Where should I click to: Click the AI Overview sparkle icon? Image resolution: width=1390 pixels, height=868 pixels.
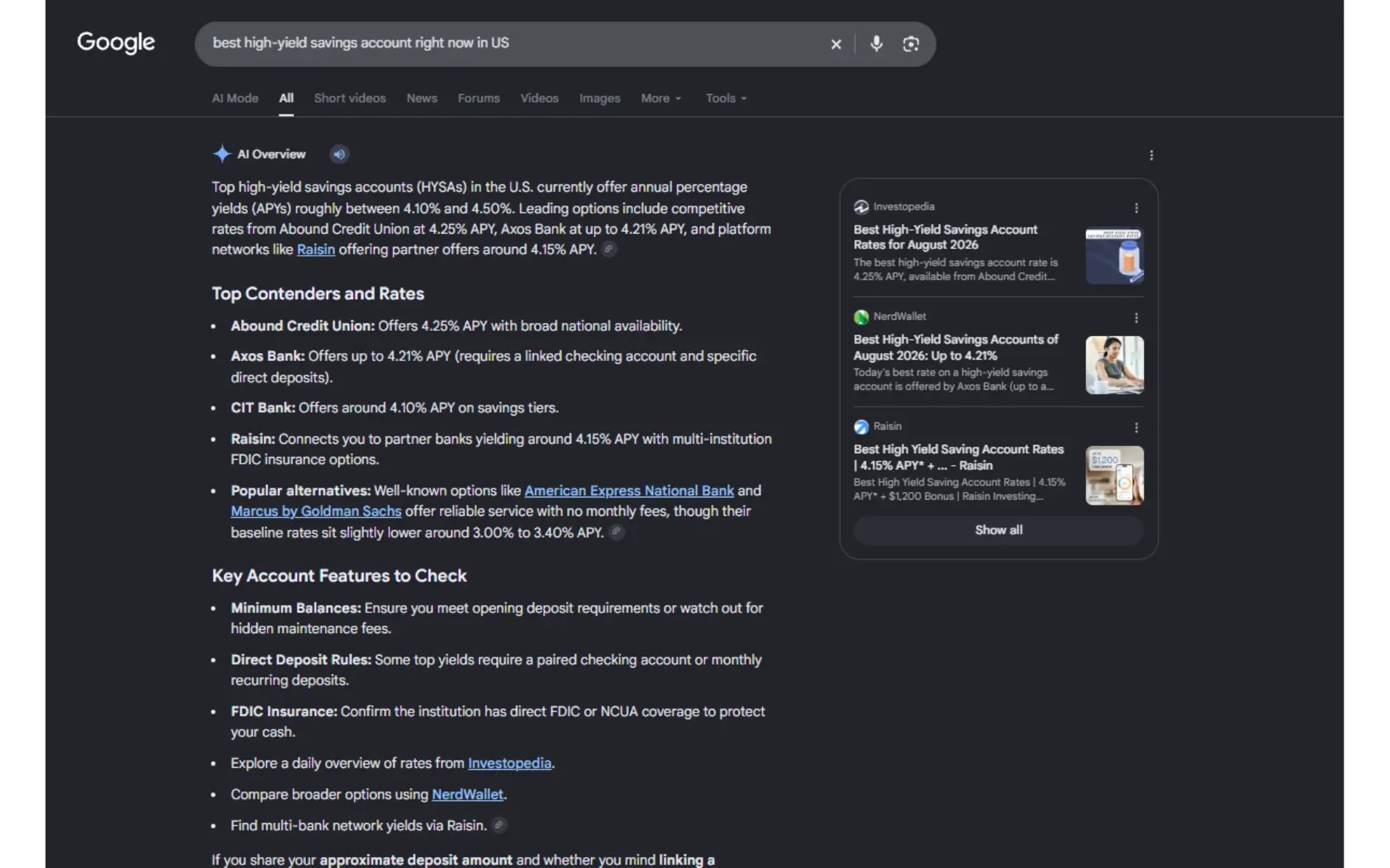(x=221, y=154)
